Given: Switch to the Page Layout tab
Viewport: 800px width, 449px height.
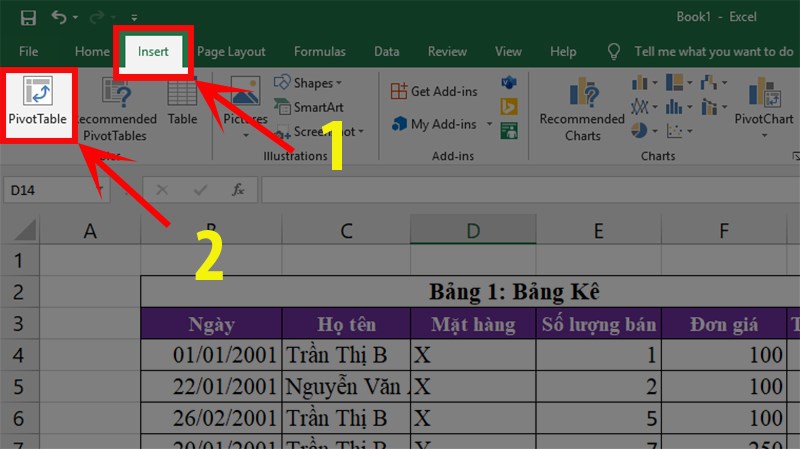Looking at the screenshot, I should point(231,51).
